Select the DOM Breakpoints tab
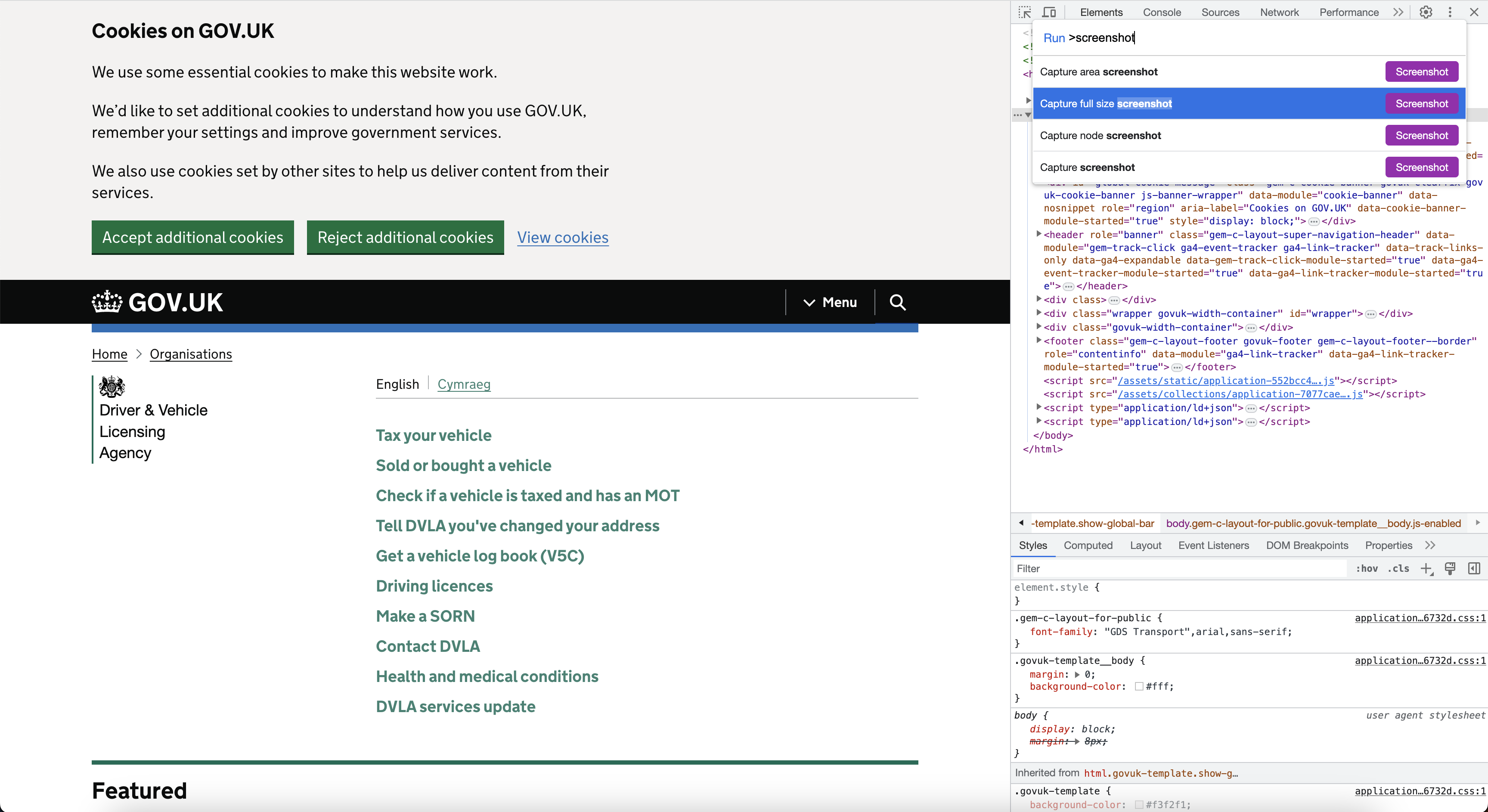This screenshot has height=812, width=1488. pyautogui.click(x=1307, y=545)
